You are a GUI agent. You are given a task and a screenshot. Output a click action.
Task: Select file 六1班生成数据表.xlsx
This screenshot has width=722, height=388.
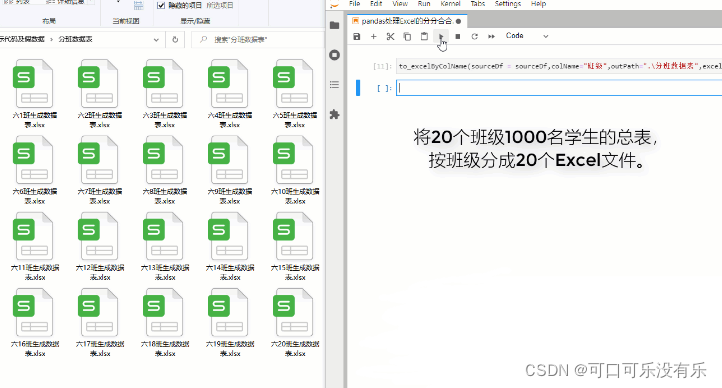[35, 94]
